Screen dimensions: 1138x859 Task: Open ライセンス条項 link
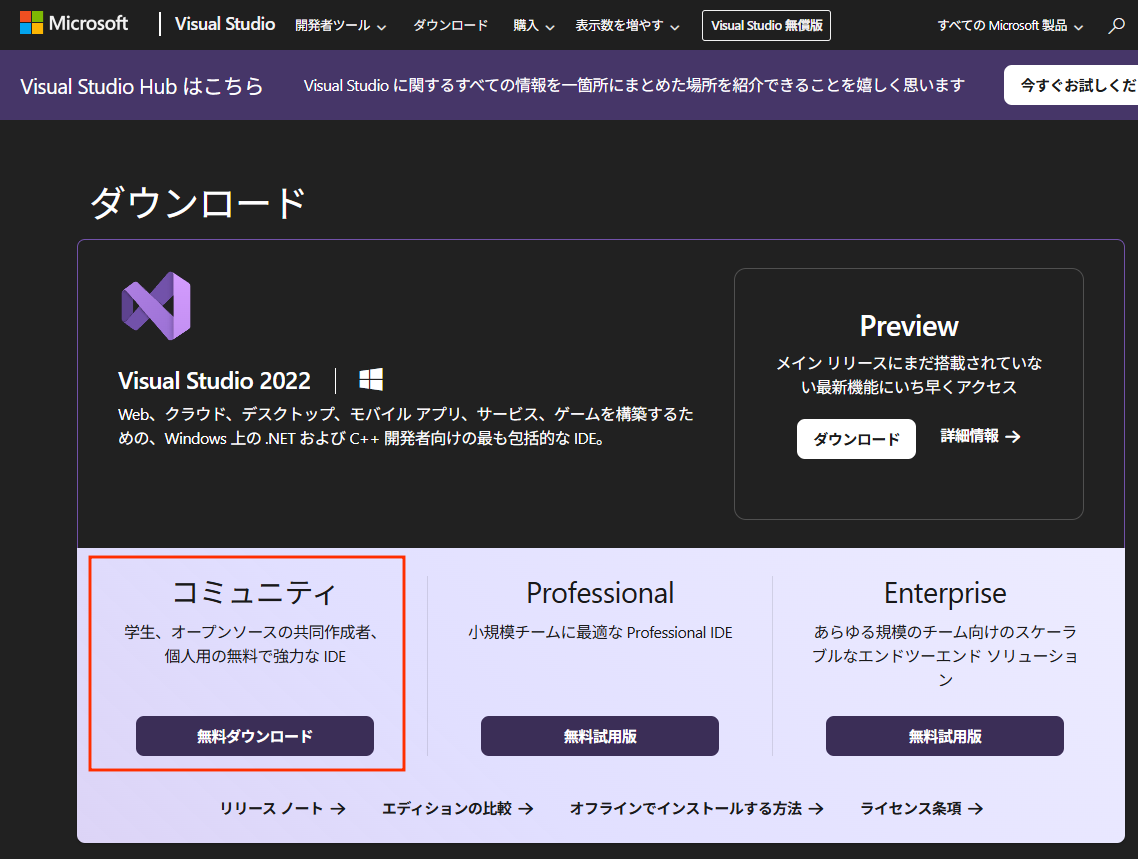click(922, 808)
